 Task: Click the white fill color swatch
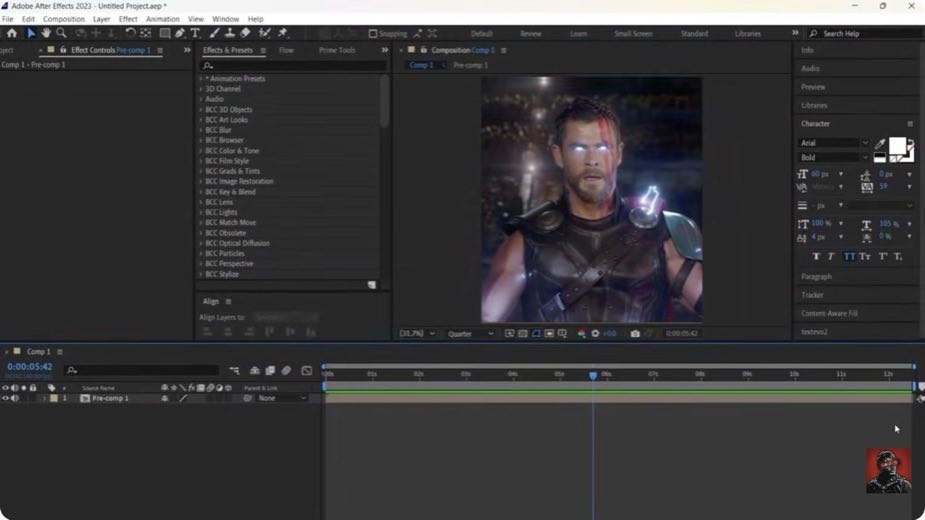point(897,145)
